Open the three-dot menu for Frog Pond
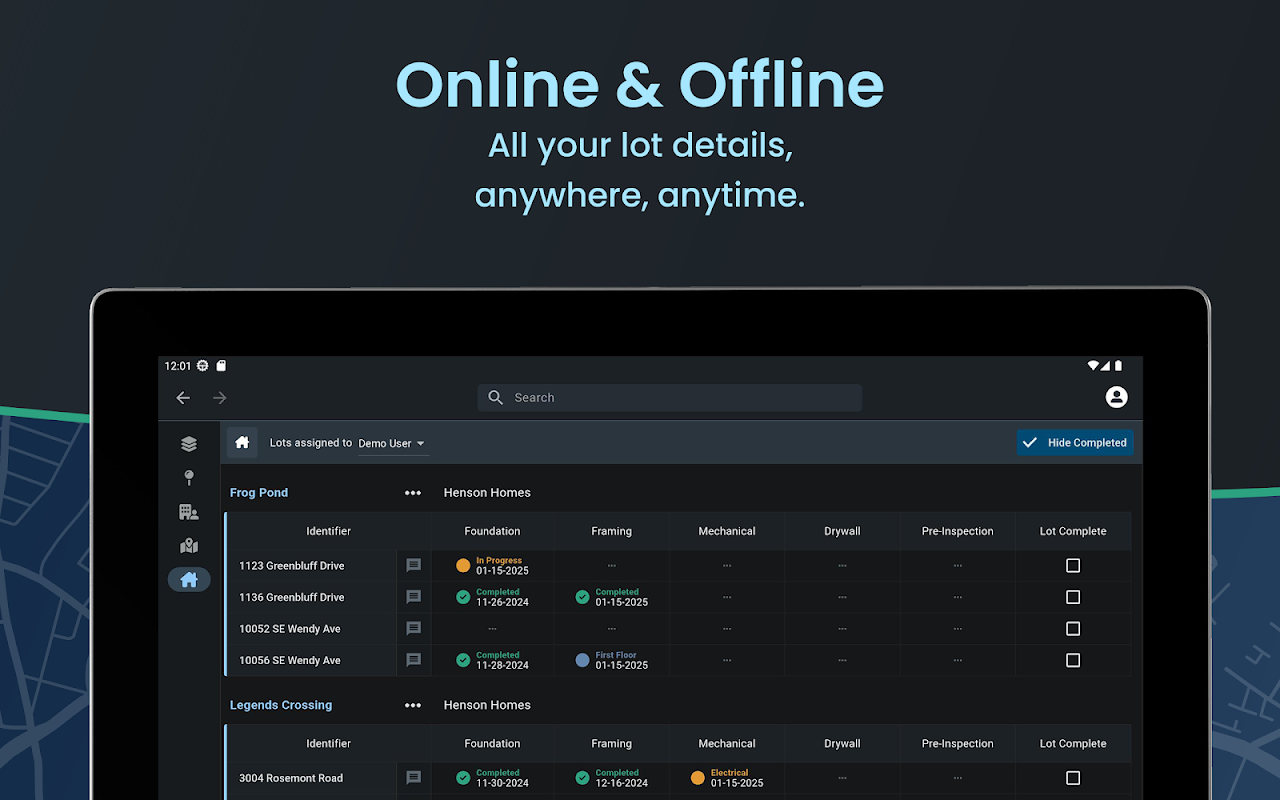Viewport: 1280px width, 800px height. pos(413,493)
